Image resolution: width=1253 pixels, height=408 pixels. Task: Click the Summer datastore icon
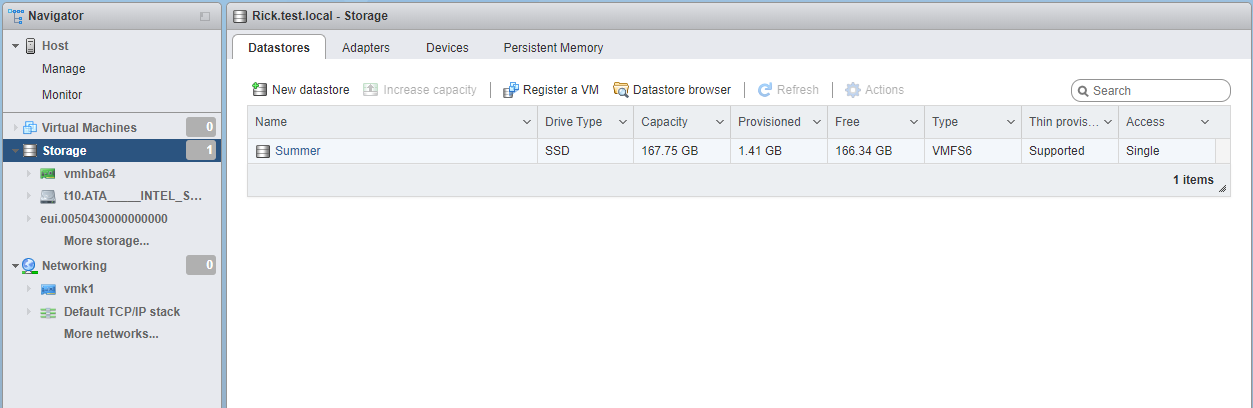coord(263,151)
